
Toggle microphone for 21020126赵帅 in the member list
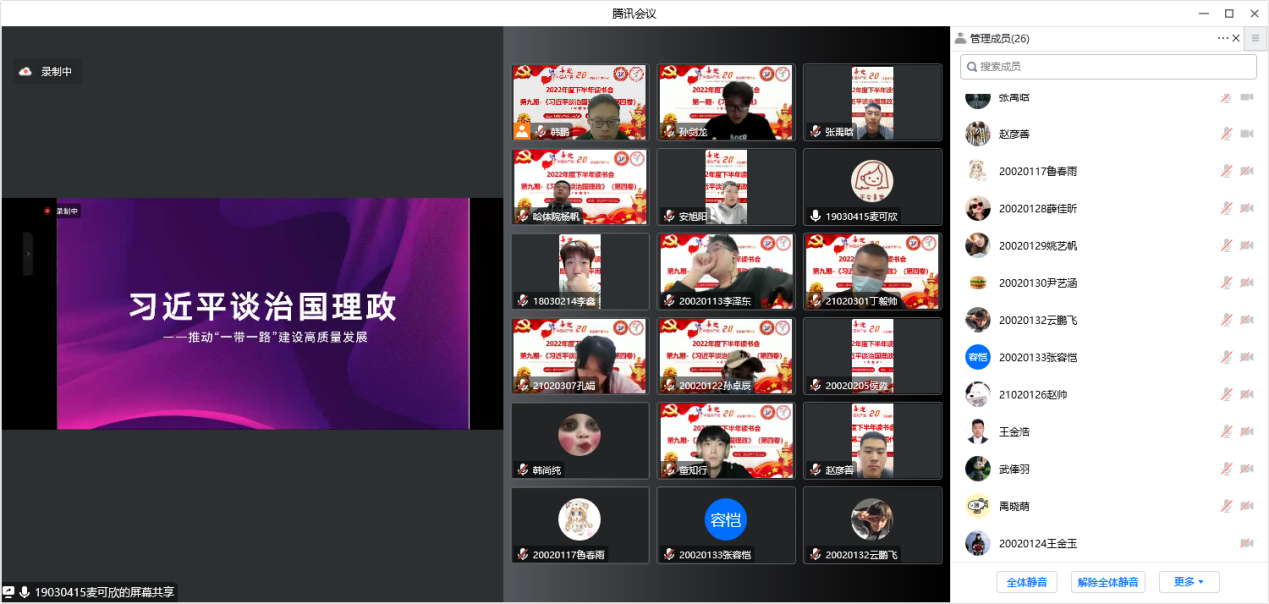[1226, 394]
